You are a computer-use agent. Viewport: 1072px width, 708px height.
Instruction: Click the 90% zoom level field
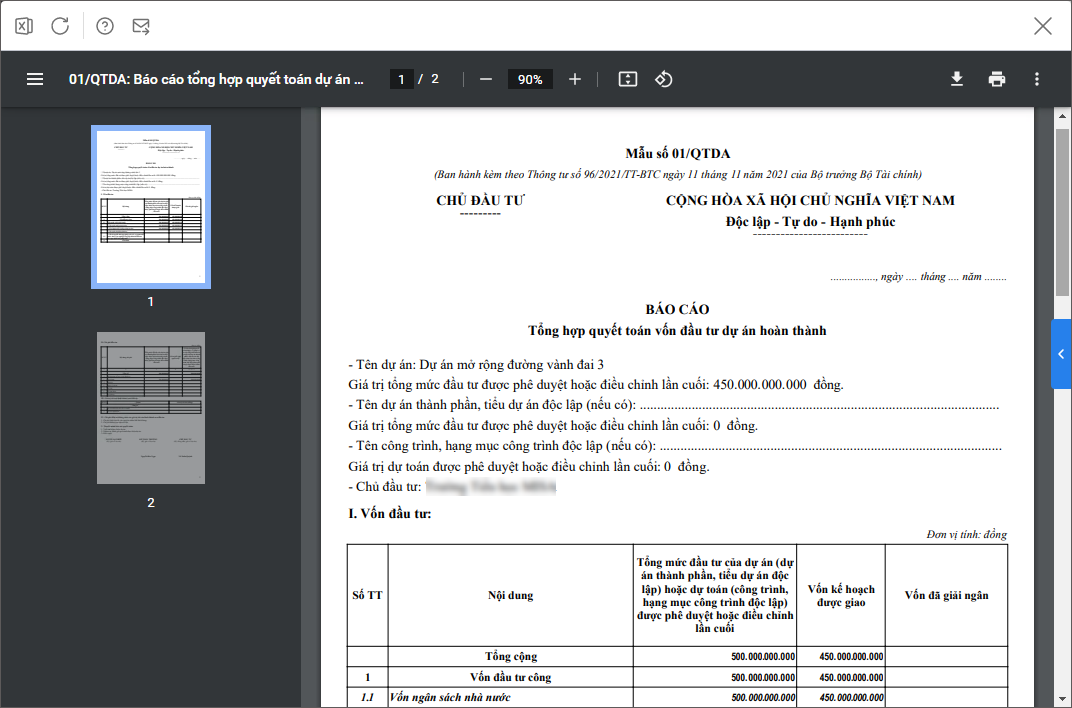pyautogui.click(x=530, y=79)
